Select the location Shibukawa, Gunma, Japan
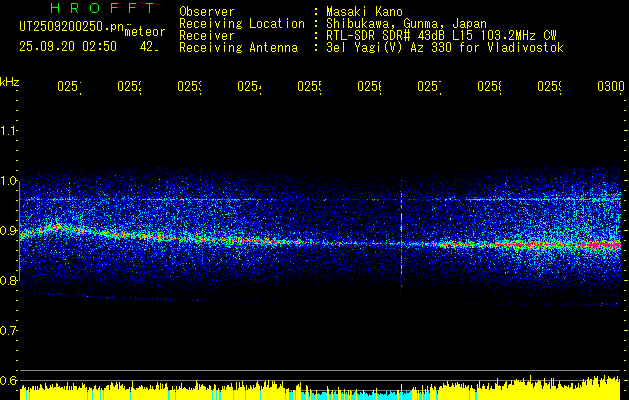Screen dimensions: 629x400 pos(406,24)
